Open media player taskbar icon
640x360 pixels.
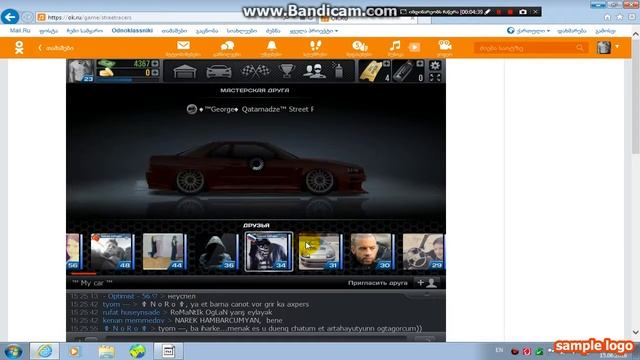click(x=74, y=351)
